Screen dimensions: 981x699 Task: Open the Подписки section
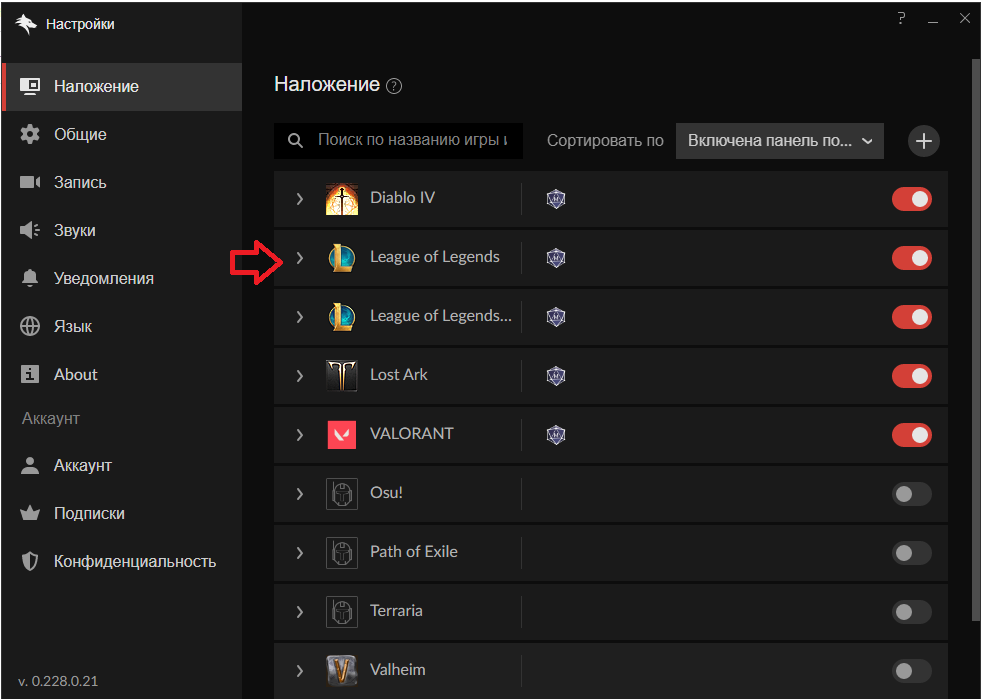point(122,514)
